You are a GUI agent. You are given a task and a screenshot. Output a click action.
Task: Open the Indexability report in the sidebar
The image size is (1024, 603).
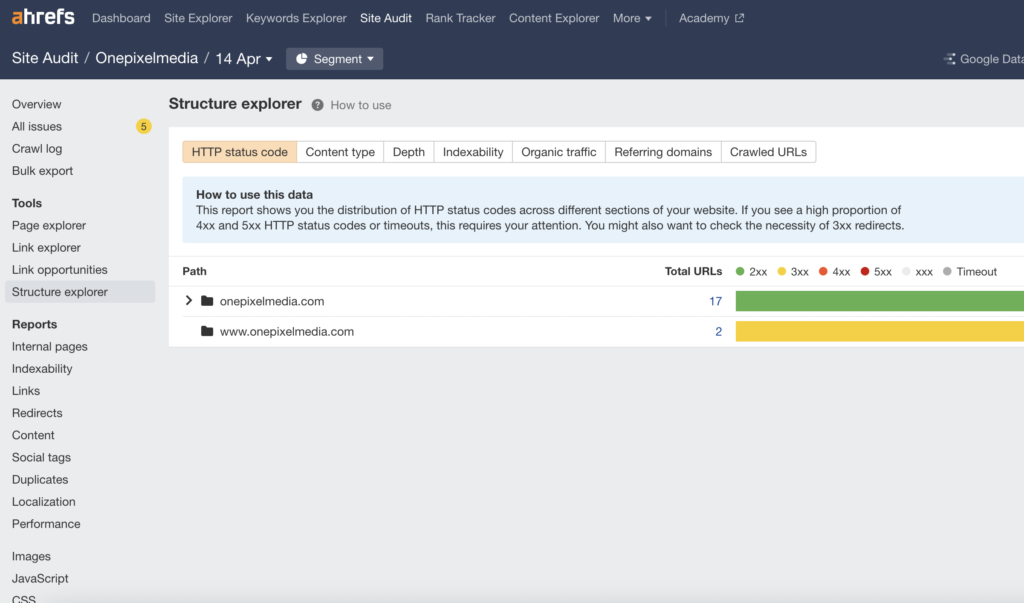[x=42, y=369]
